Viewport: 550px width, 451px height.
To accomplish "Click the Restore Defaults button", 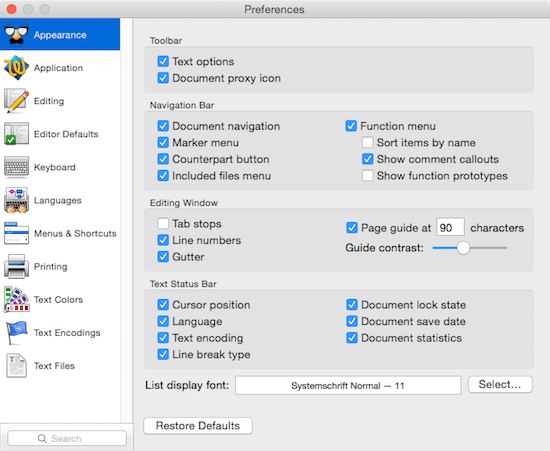I will [x=198, y=426].
